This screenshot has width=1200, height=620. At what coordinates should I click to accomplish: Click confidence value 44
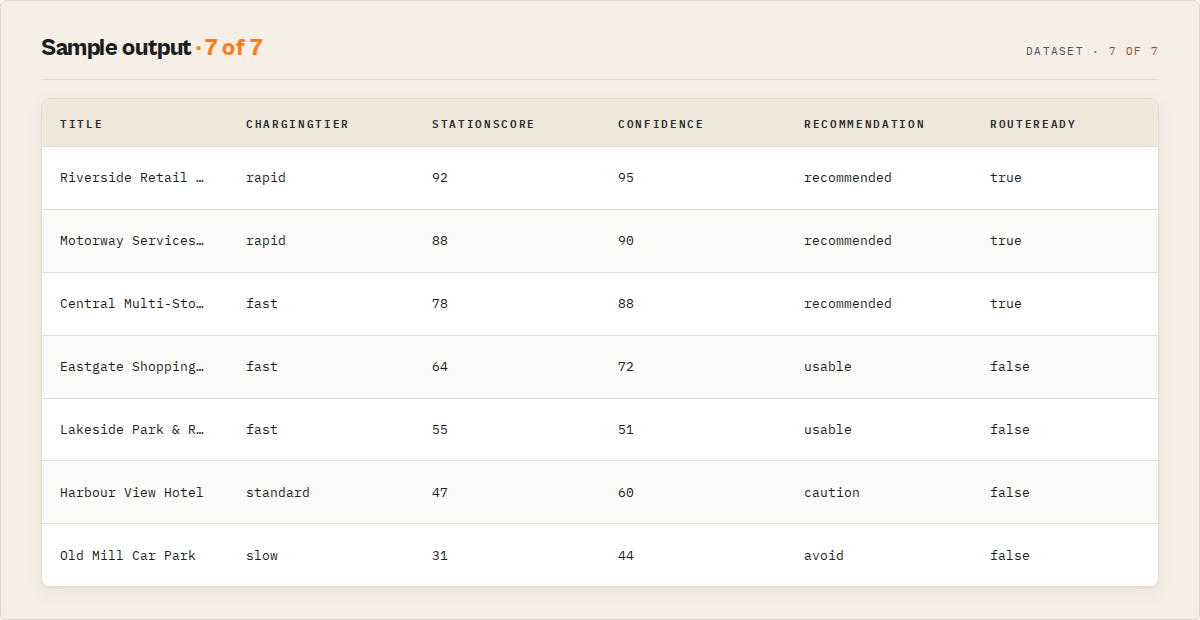[x=626, y=556]
